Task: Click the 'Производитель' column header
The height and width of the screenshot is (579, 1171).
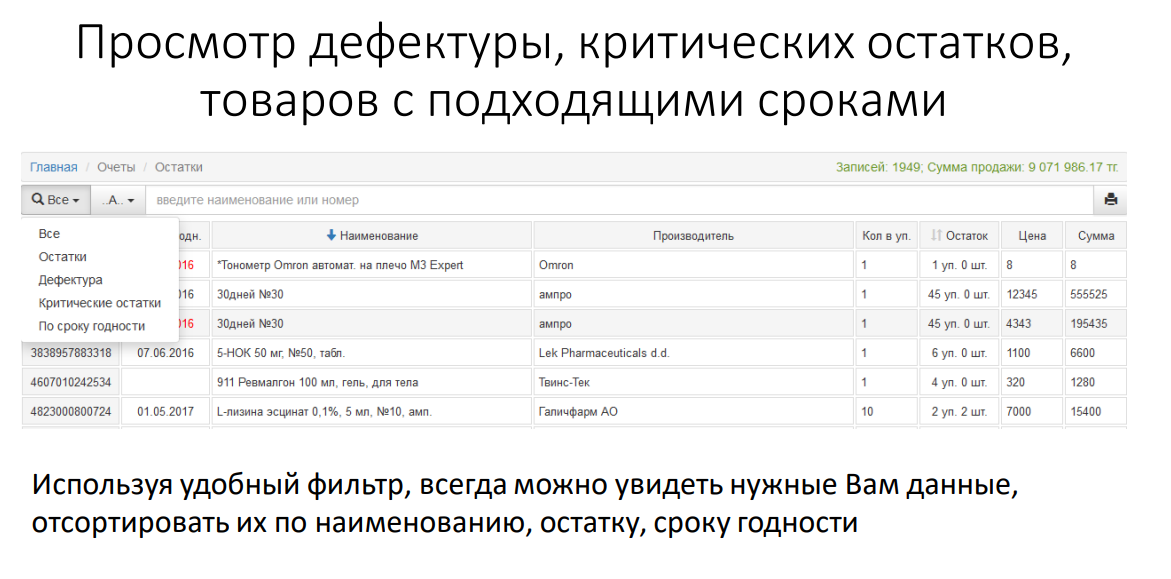Action: 693,236
